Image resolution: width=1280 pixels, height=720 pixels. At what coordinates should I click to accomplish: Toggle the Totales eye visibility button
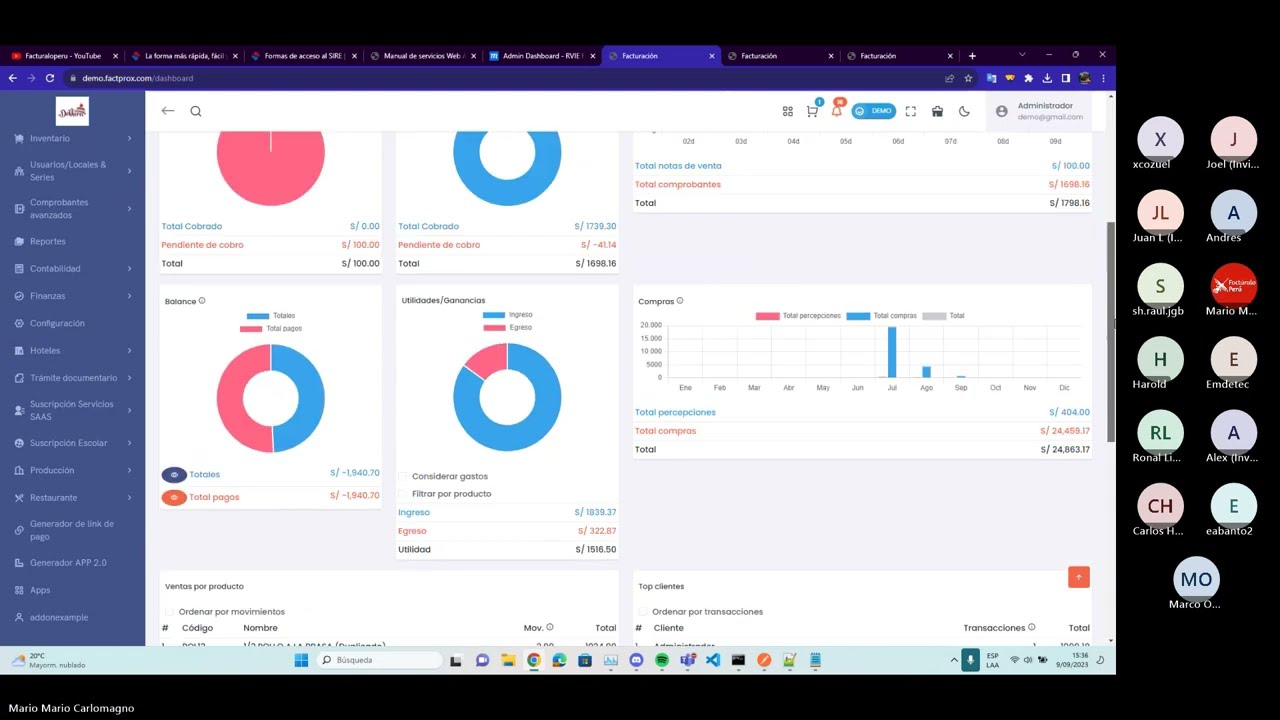point(174,475)
